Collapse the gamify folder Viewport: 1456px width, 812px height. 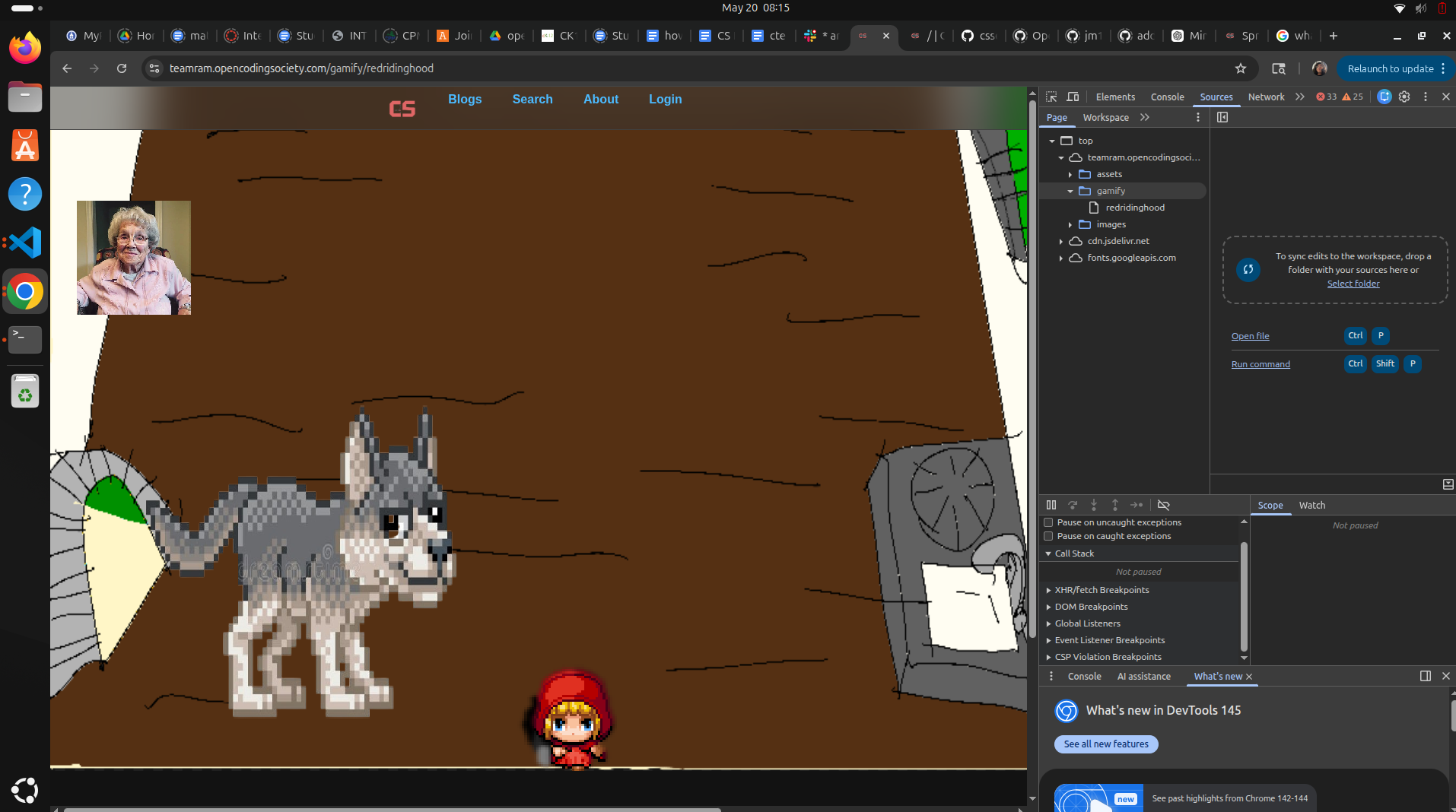(1070, 191)
